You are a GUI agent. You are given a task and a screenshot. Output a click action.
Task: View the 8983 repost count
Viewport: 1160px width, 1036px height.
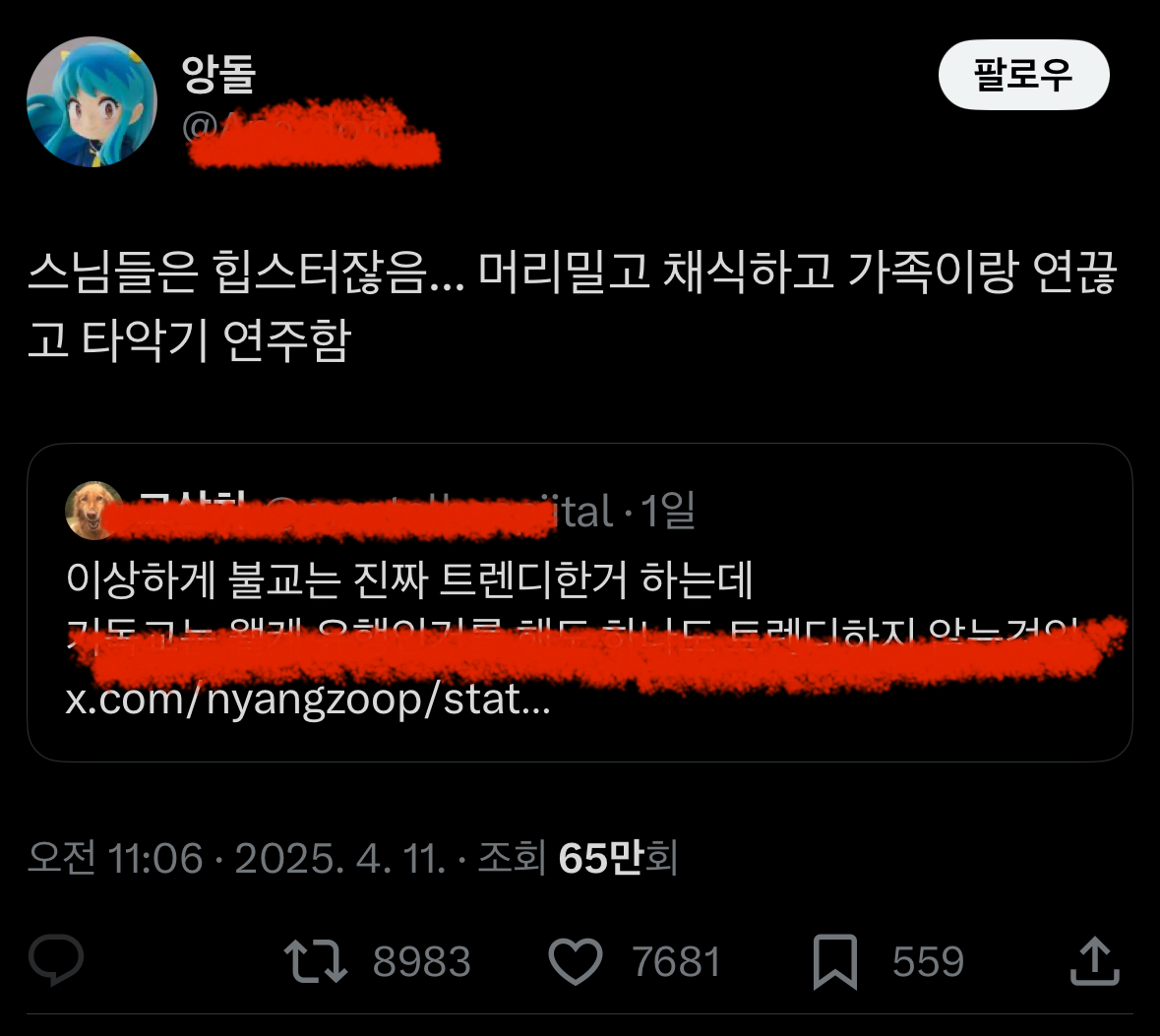(x=422, y=962)
